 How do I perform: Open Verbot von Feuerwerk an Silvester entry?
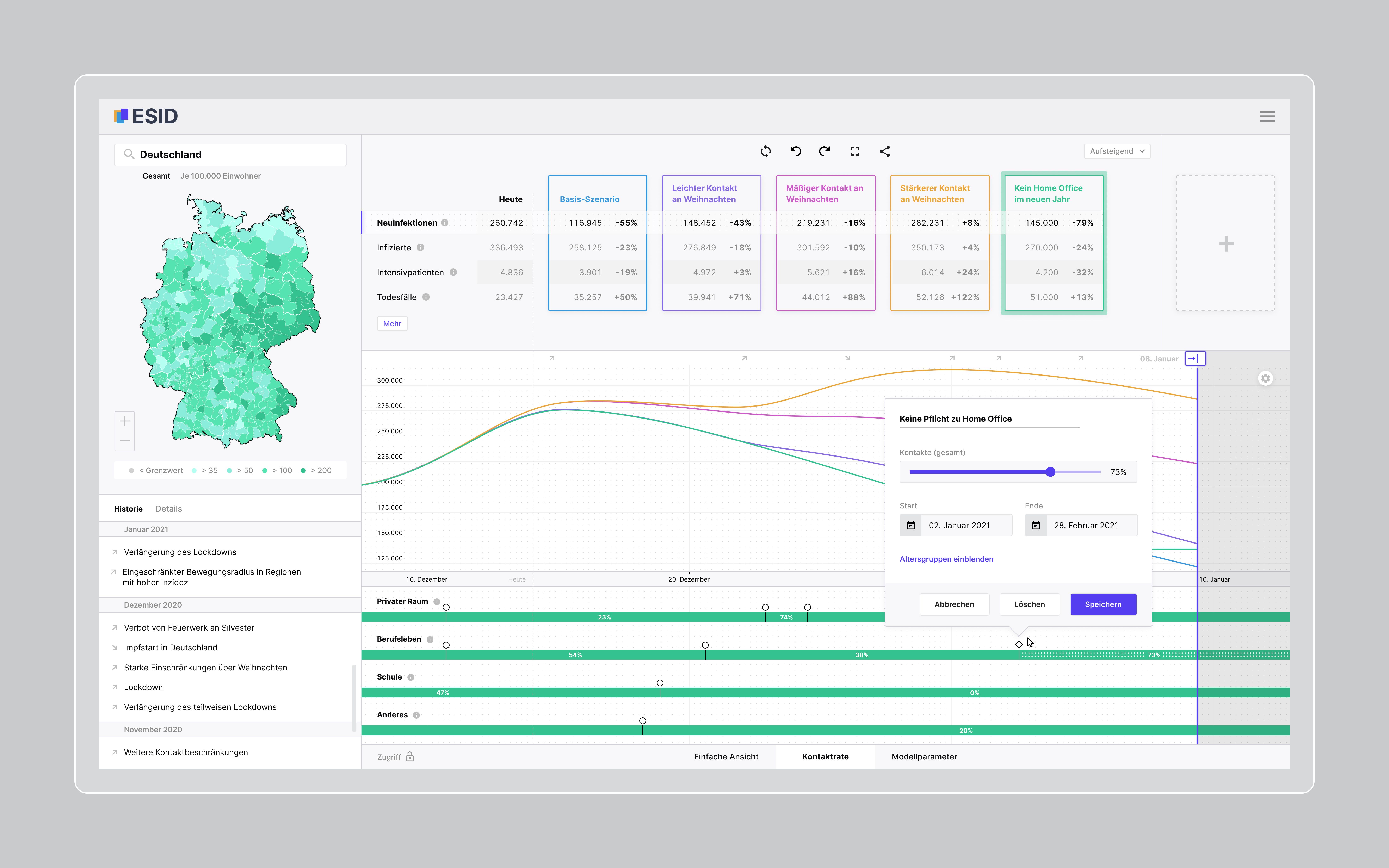[x=189, y=628]
